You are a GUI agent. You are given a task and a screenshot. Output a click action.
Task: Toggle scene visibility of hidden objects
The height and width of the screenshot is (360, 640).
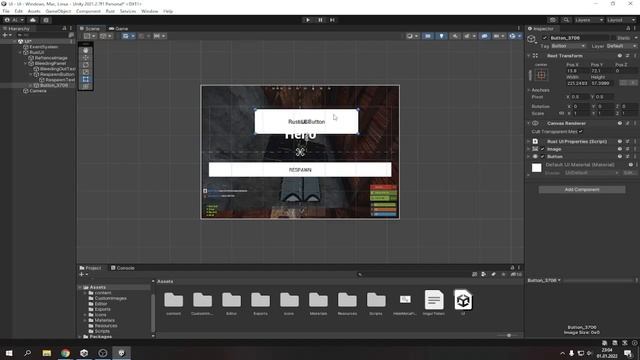pos(484,36)
